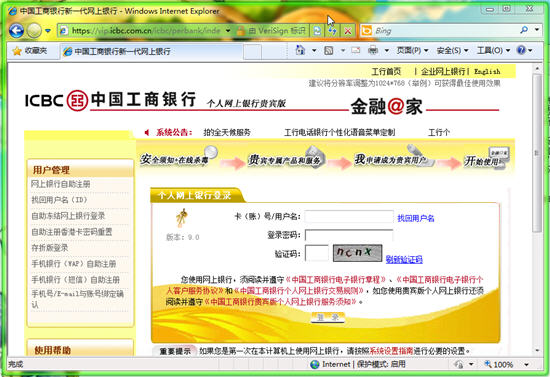The height and width of the screenshot is (377, 550).
Task: Click the vertical scrollbar down arrow
Action: tap(537, 350)
